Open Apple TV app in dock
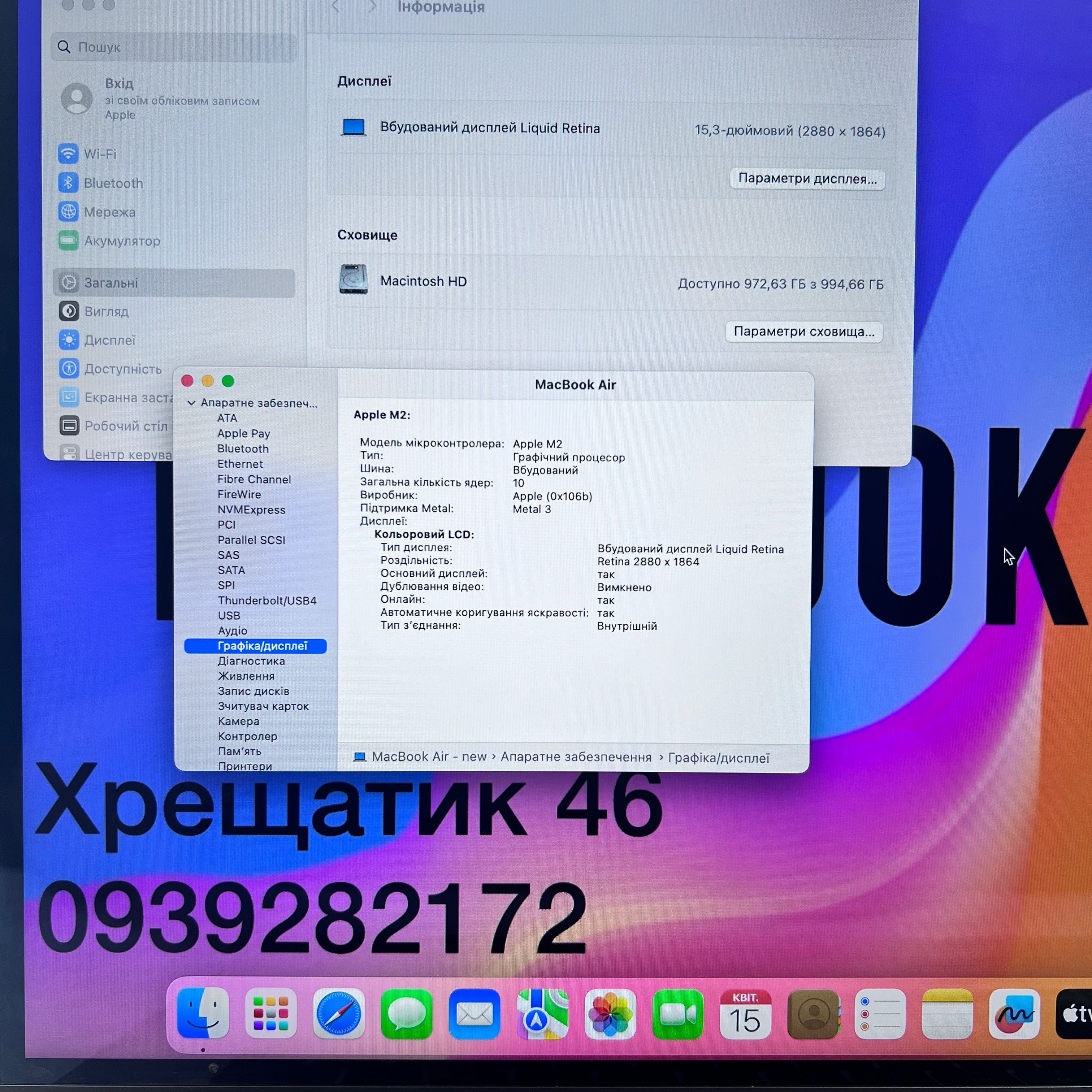Image resolution: width=1092 pixels, height=1092 pixels. tap(1073, 1014)
